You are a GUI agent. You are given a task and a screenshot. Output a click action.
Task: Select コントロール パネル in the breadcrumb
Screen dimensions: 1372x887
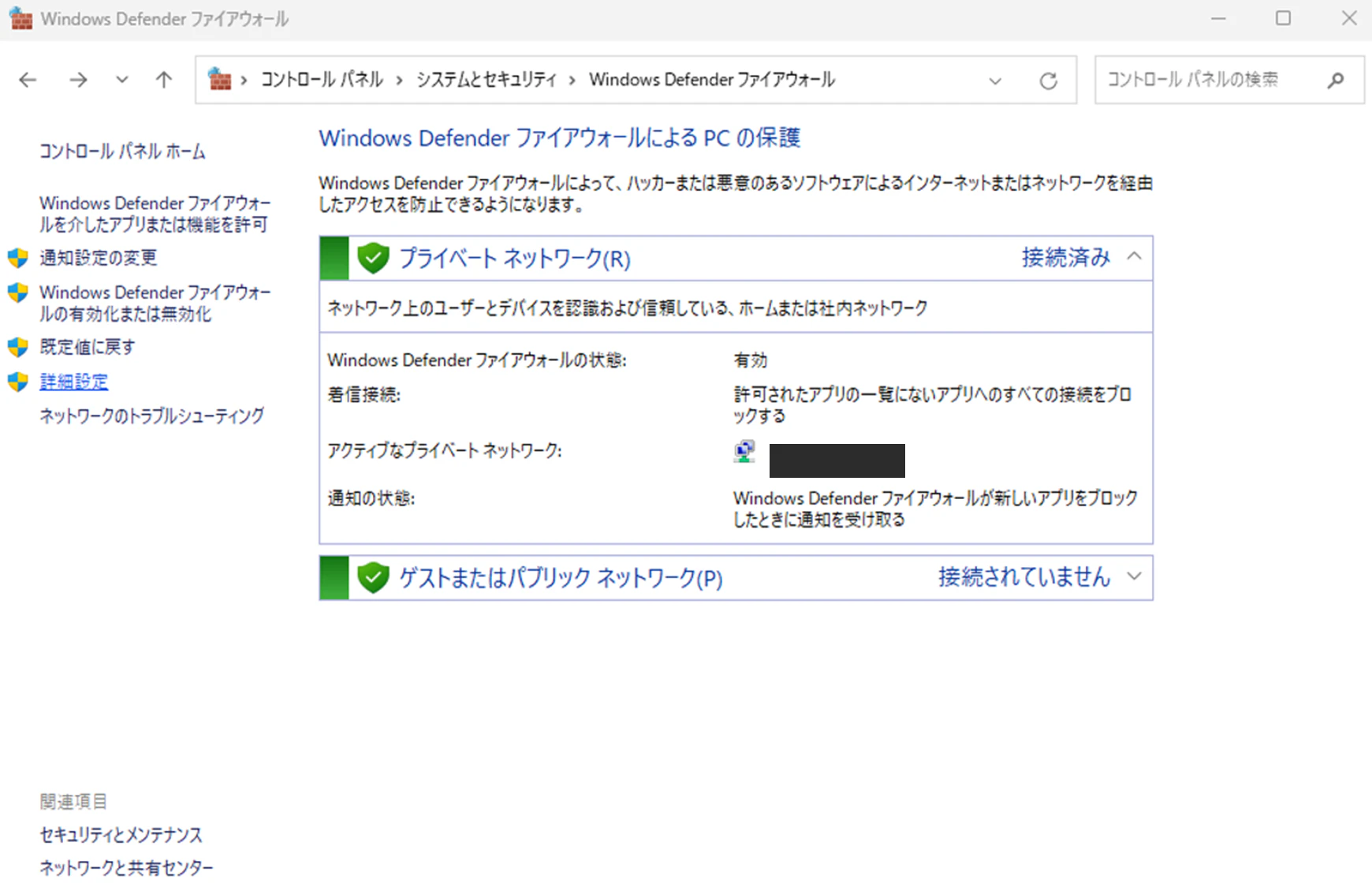(322, 80)
